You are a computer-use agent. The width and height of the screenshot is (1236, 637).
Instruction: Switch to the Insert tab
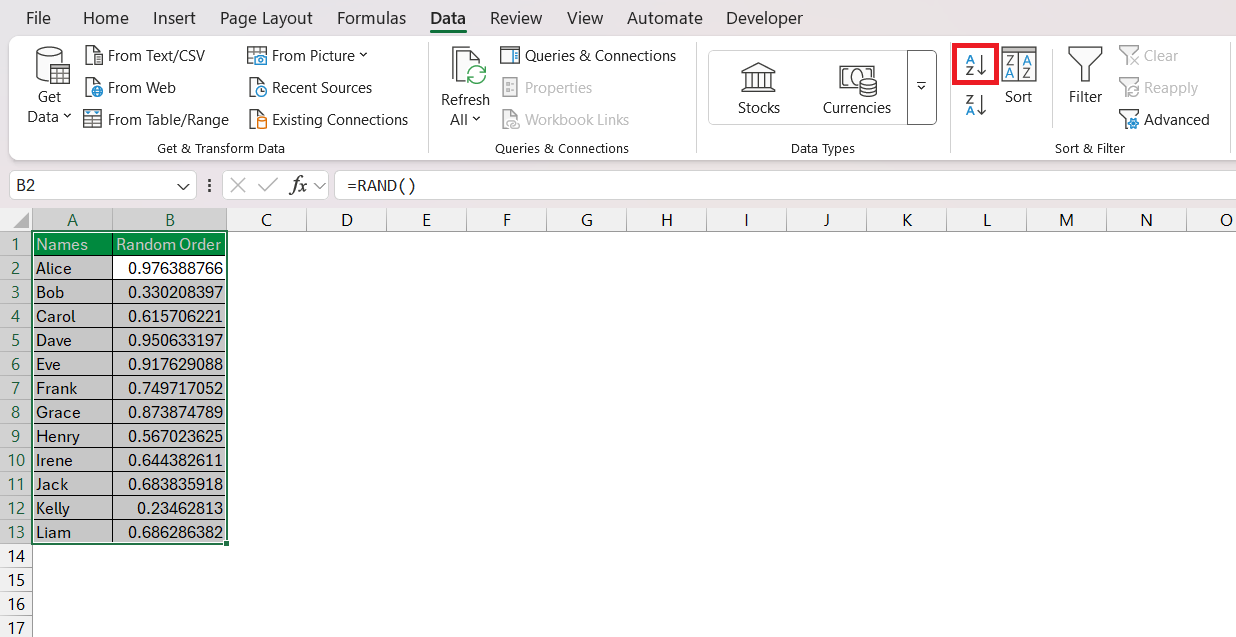click(x=175, y=18)
